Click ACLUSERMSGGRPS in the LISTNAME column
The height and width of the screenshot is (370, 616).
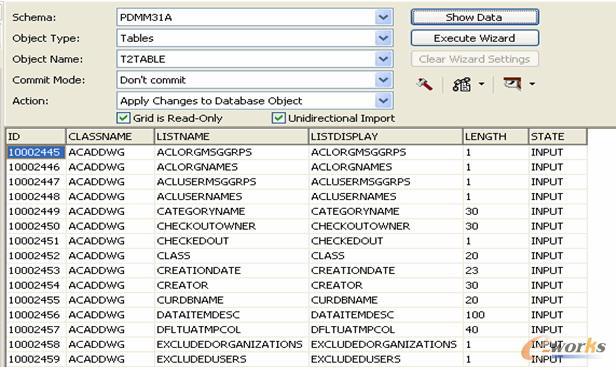(206, 182)
